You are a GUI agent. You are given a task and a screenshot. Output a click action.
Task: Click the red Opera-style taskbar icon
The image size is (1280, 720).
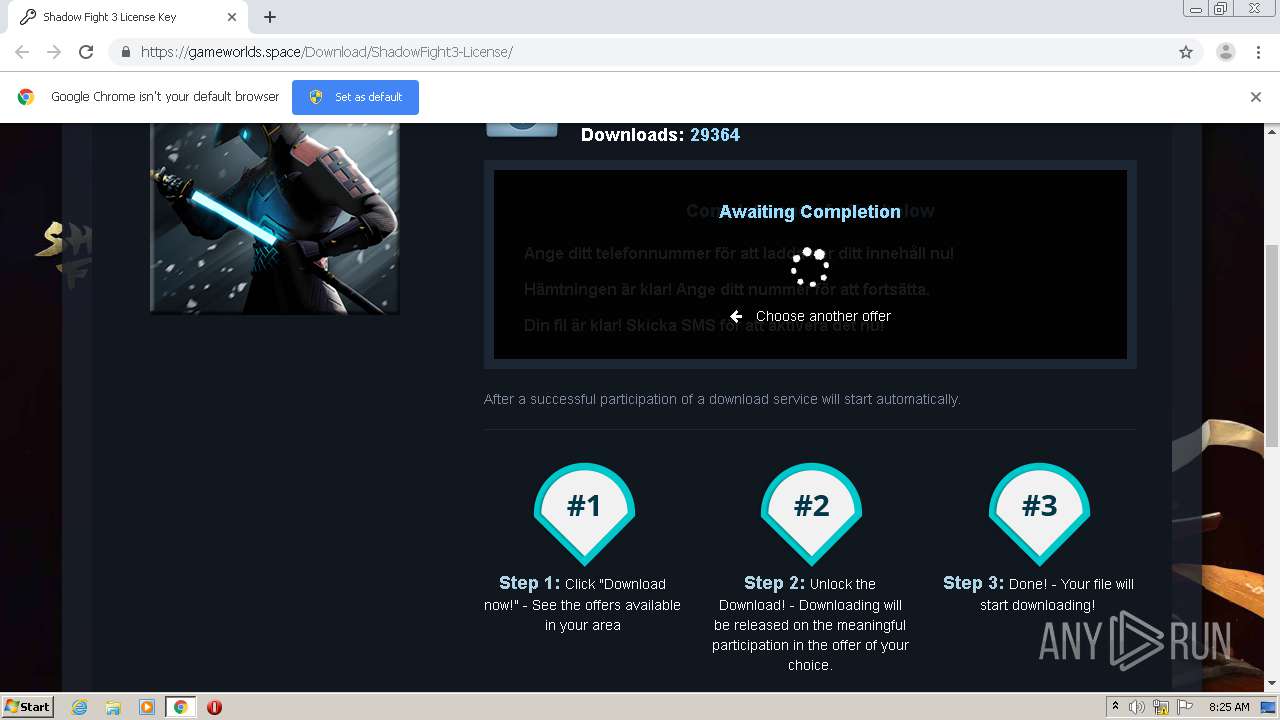214,707
